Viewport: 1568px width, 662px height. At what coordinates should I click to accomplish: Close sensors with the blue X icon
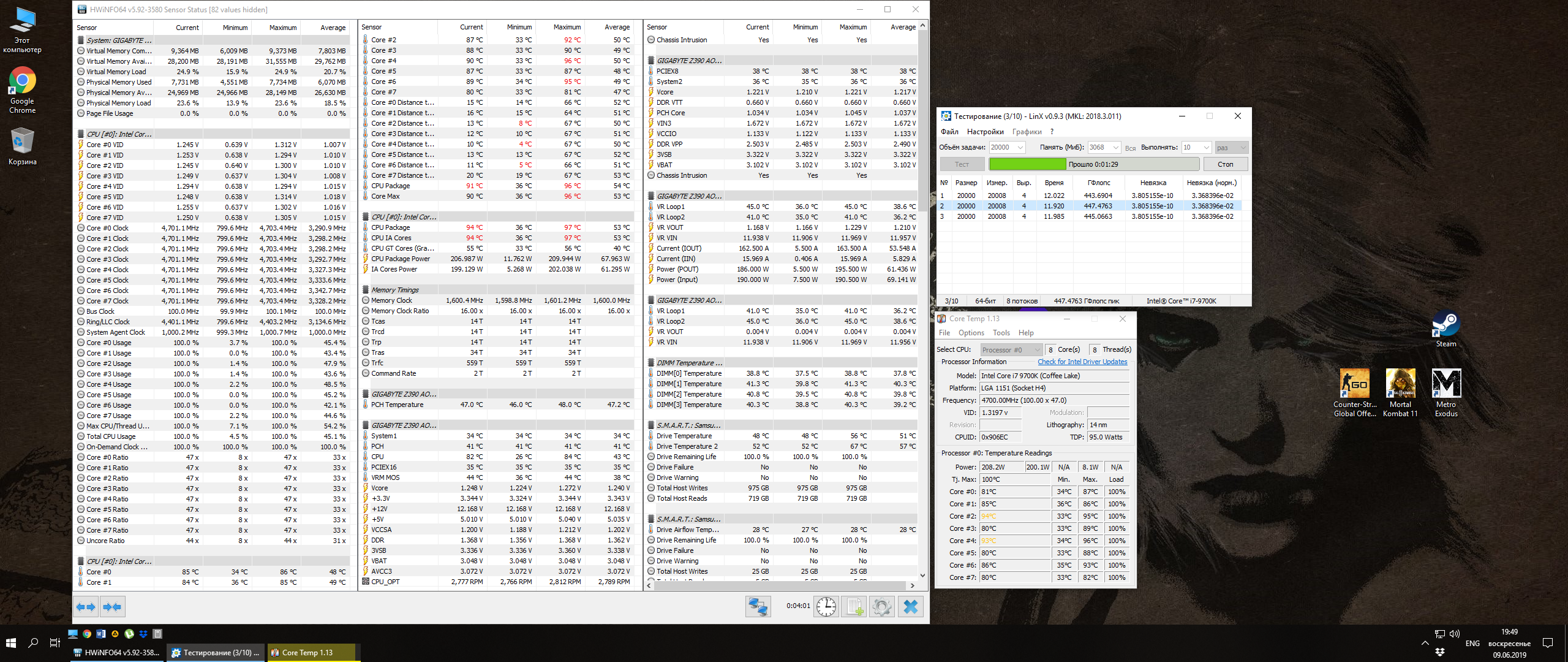pos(911,607)
